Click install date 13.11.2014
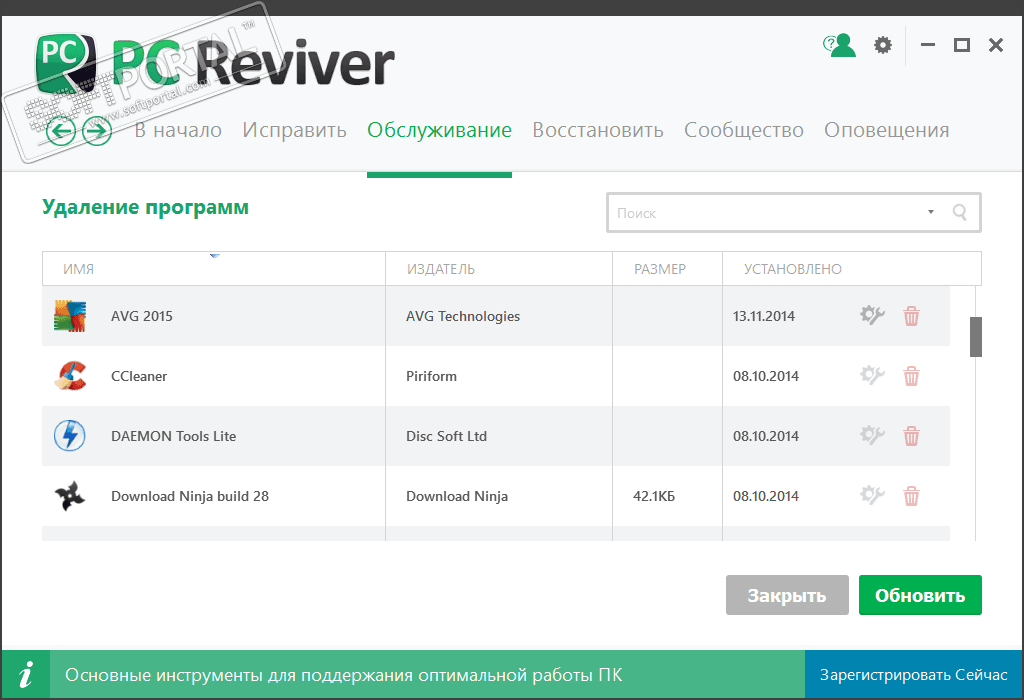The height and width of the screenshot is (700, 1024). point(764,316)
